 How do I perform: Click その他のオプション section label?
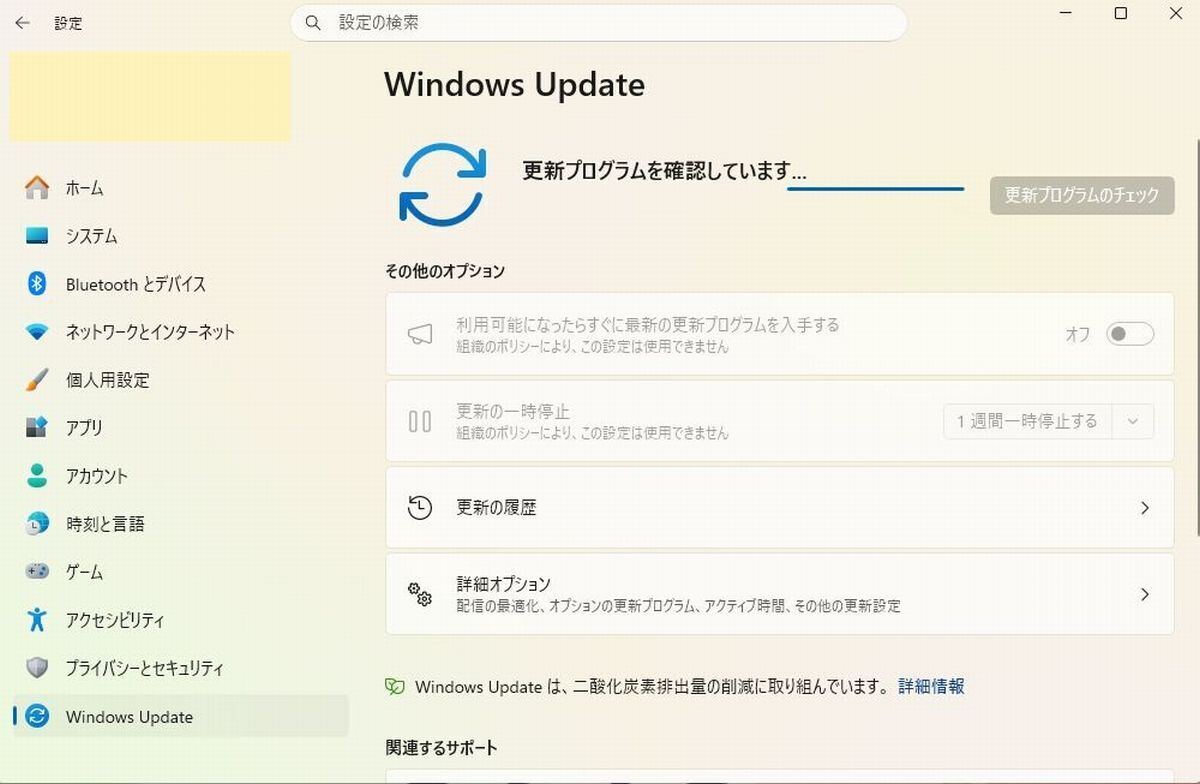click(445, 271)
